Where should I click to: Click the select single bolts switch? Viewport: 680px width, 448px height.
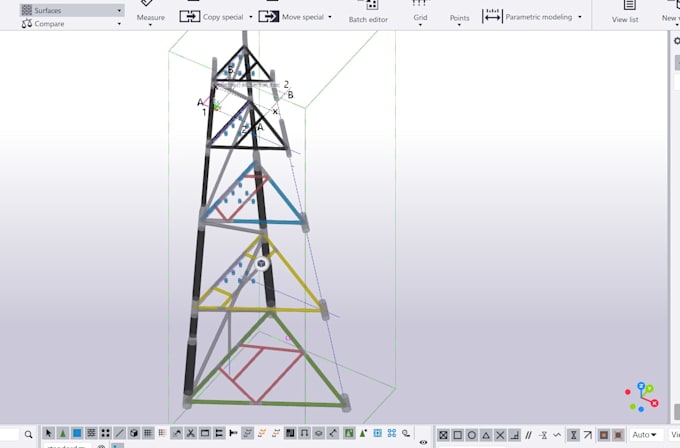[x=233, y=433]
